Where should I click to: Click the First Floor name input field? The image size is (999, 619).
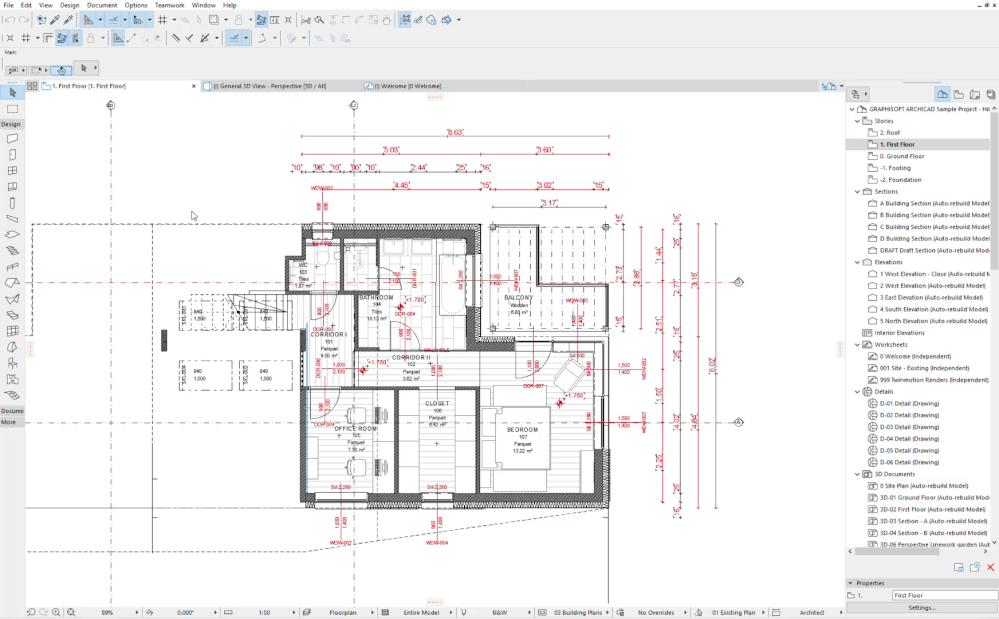tap(944, 595)
